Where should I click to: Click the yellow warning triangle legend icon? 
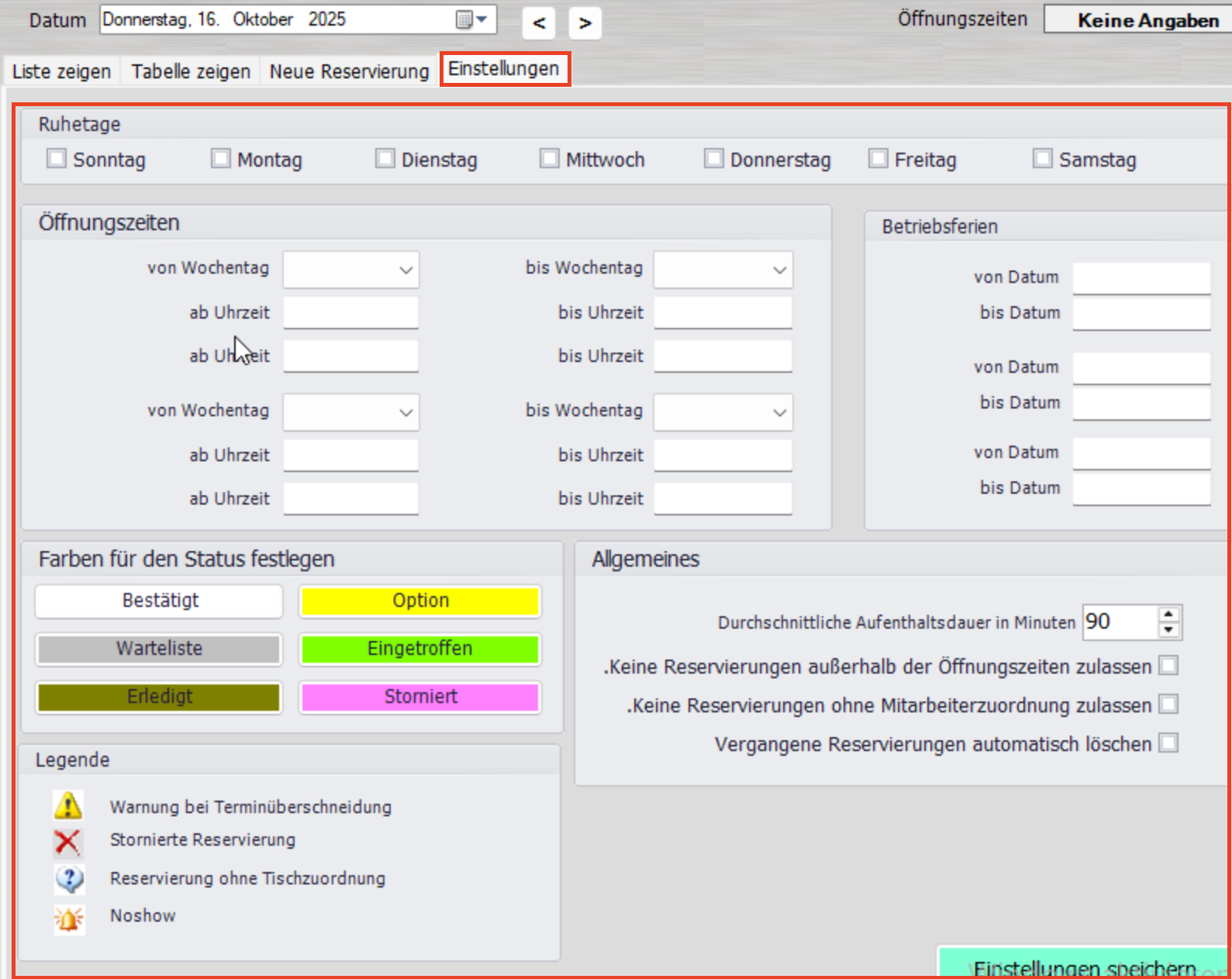point(68,806)
